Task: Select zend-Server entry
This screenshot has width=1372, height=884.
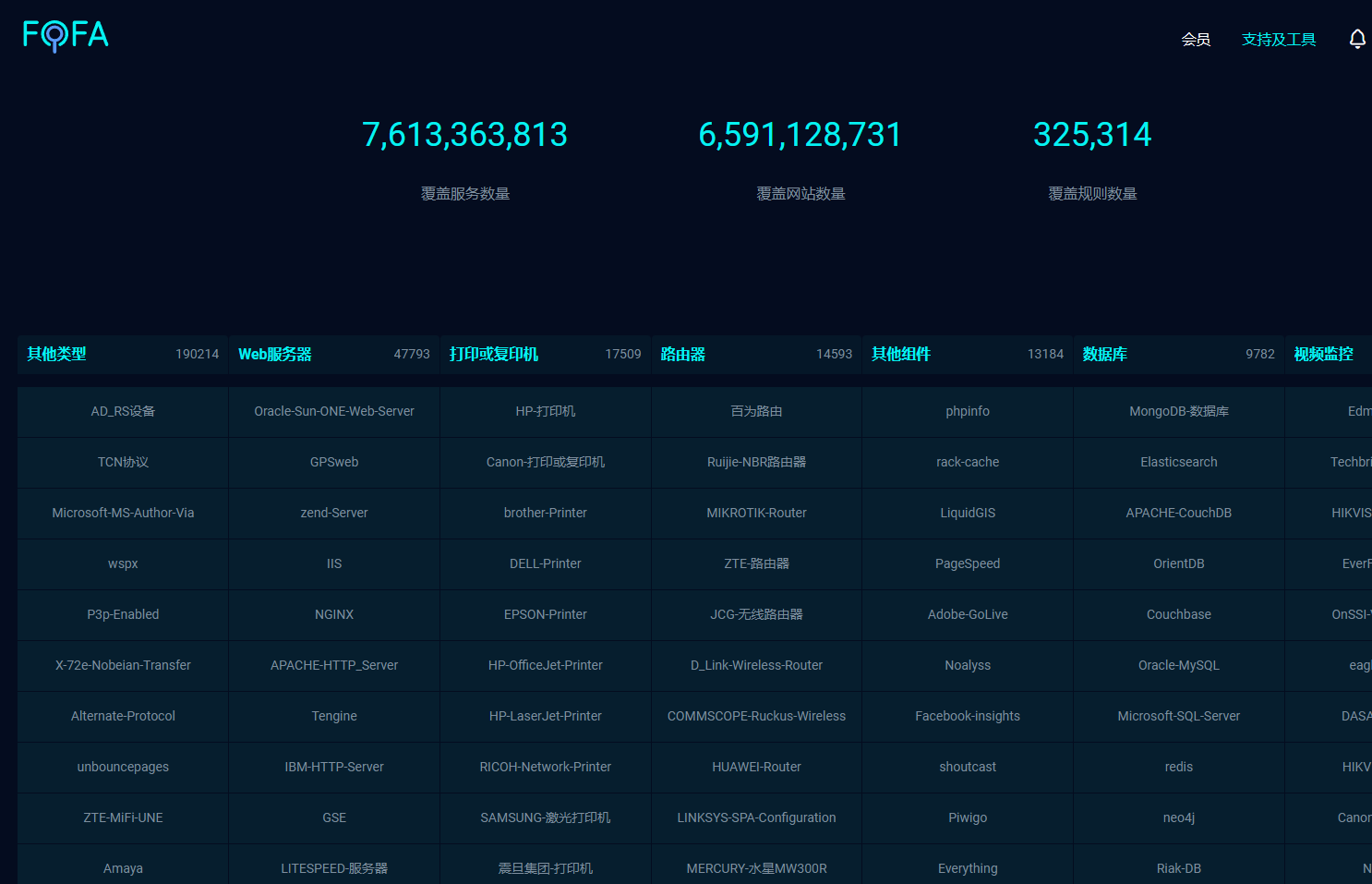Action: (334, 513)
